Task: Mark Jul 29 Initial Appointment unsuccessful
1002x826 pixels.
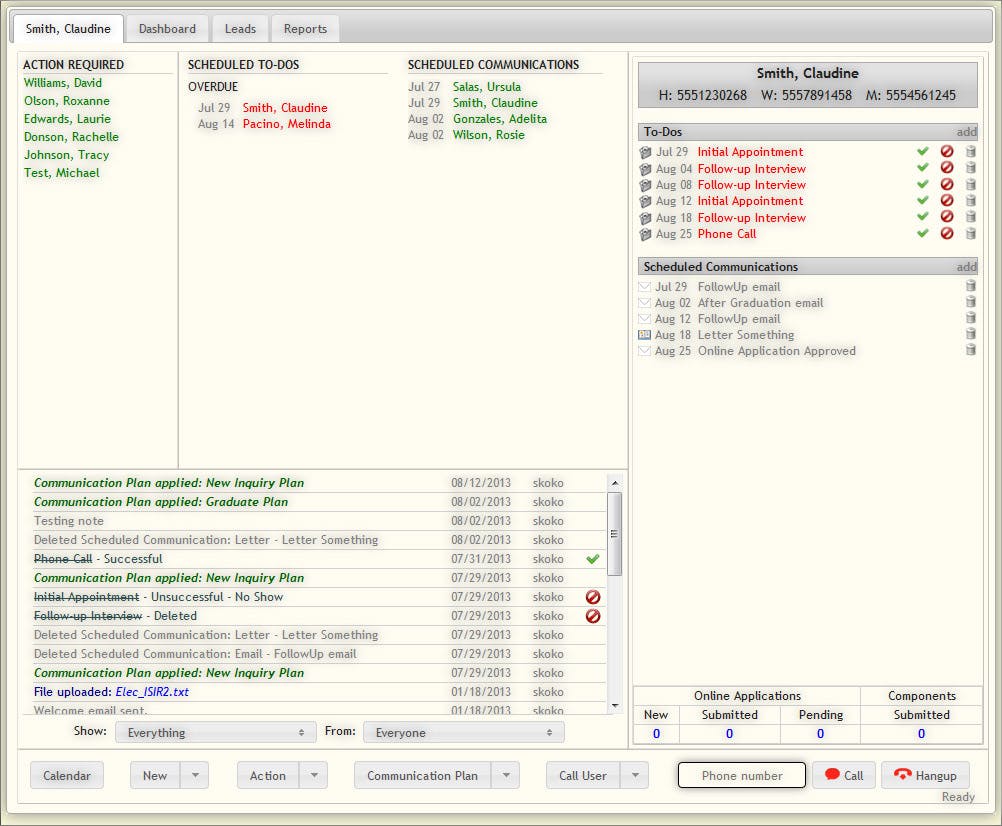Action: (x=947, y=151)
